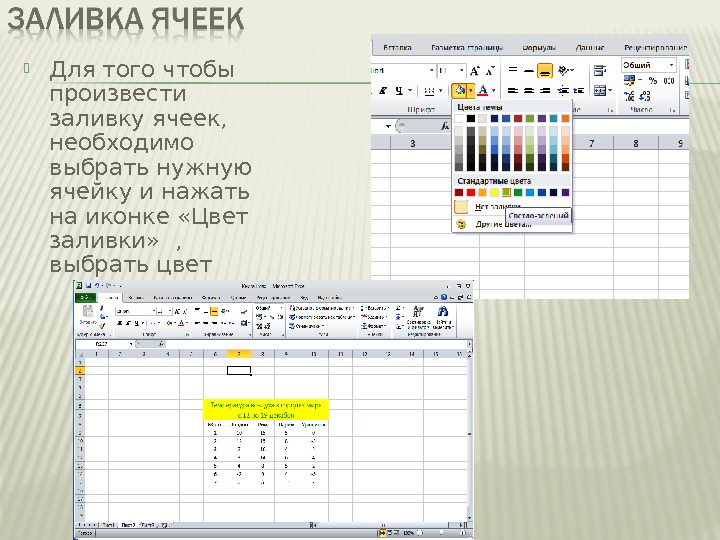Click the Borders icon in upper ribbon
The width and height of the screenshot is (720, 540).
(429, 90)
